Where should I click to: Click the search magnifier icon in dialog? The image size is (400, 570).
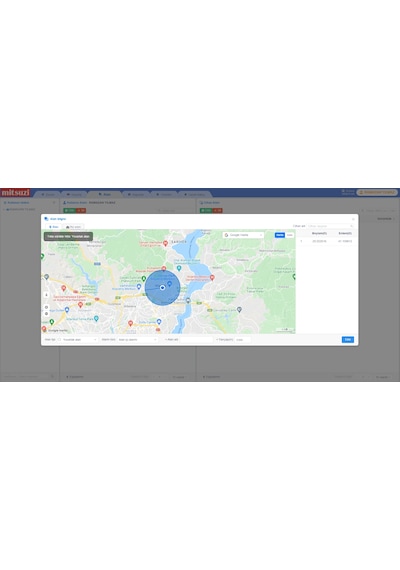352,226
